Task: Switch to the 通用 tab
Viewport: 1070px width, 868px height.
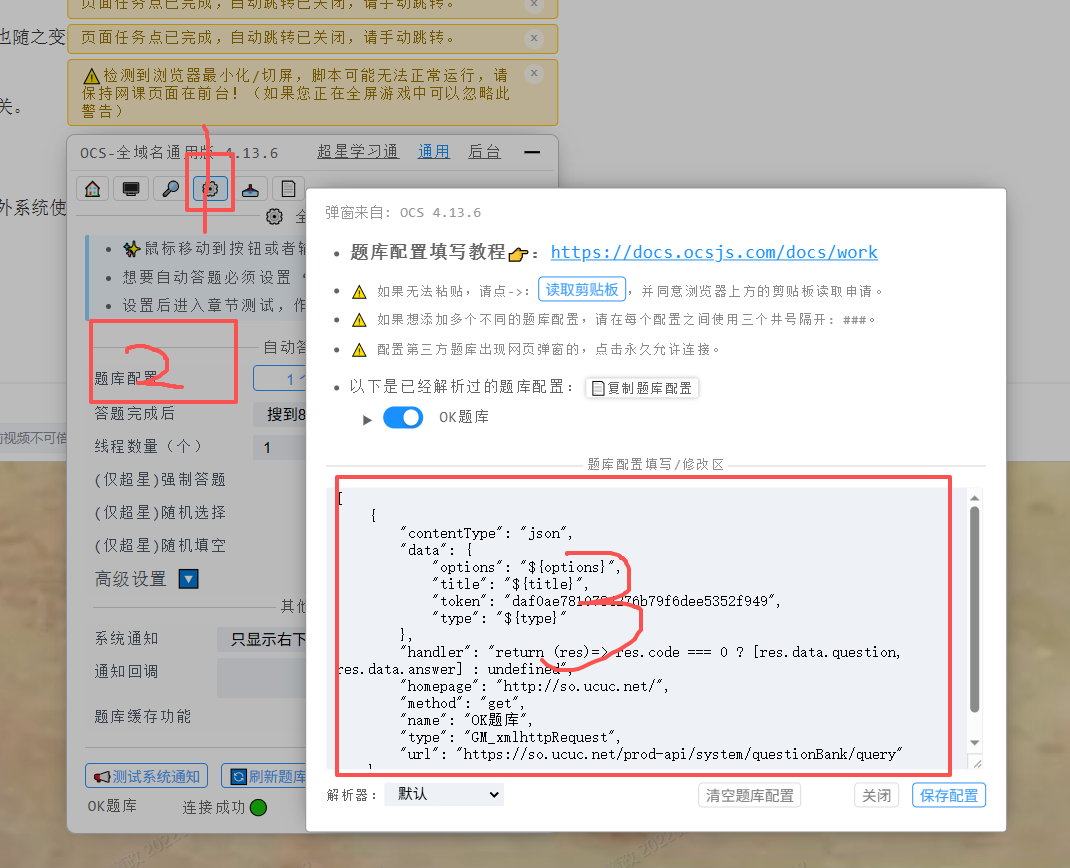Action: pyautogui.click(x=434, y=151)
